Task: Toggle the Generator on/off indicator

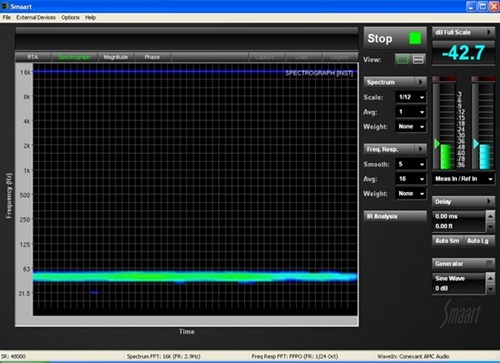Action: tap(489, 264)
